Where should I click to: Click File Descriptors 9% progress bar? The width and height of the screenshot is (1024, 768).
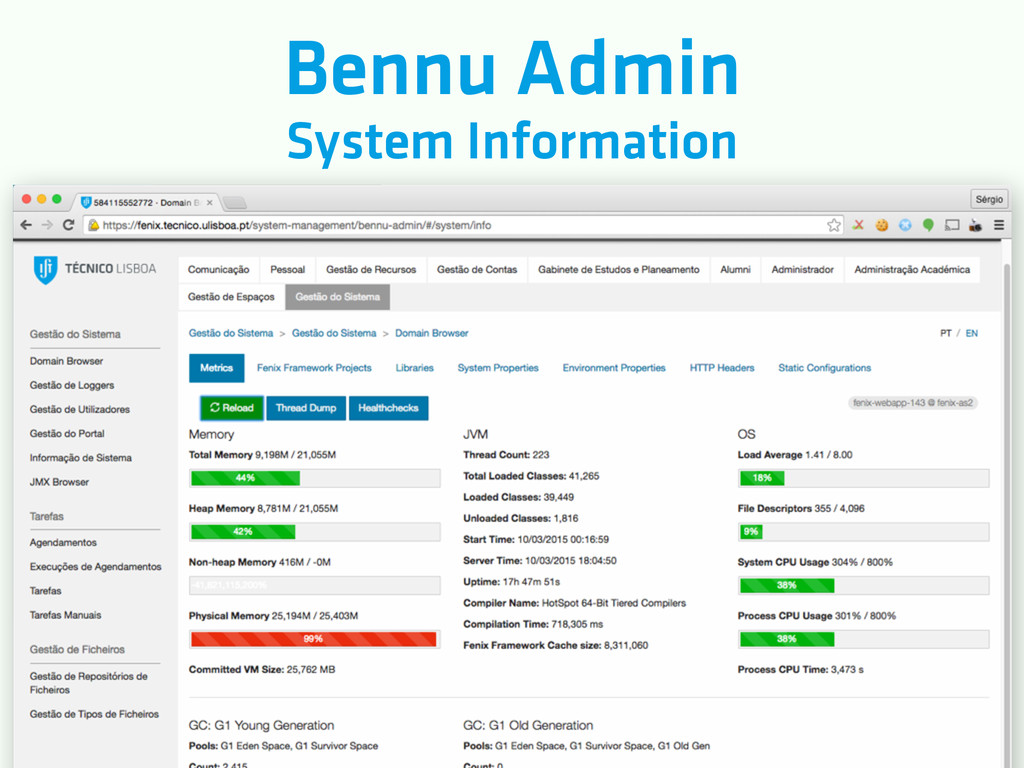[x=863, y=532]
